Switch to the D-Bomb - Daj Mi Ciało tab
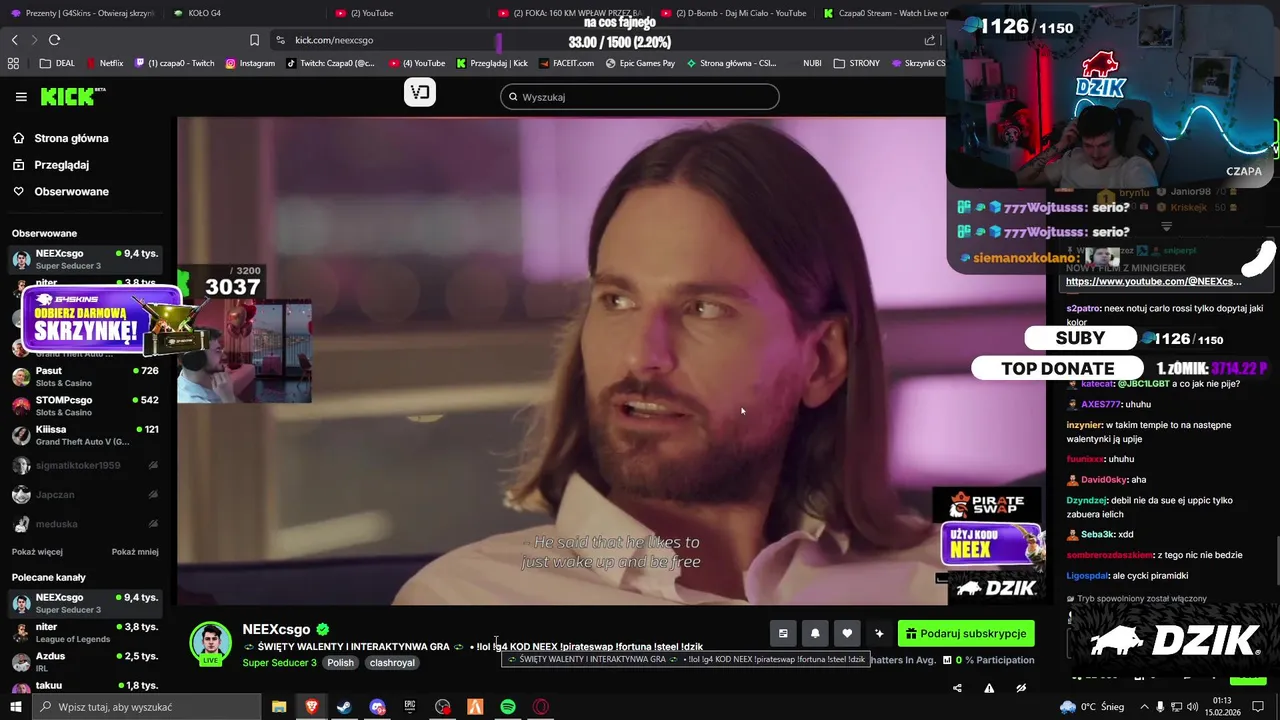 733,13
